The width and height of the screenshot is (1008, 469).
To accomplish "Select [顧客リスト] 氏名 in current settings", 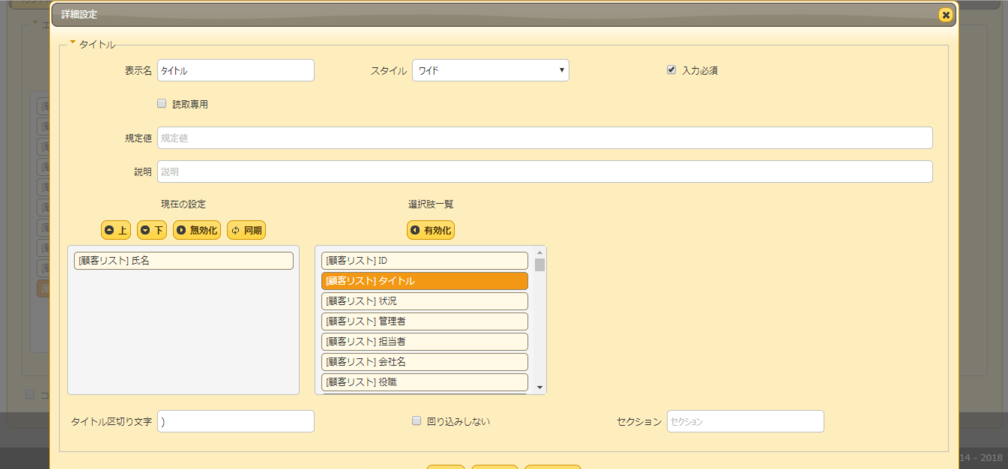I will point(184,261).
